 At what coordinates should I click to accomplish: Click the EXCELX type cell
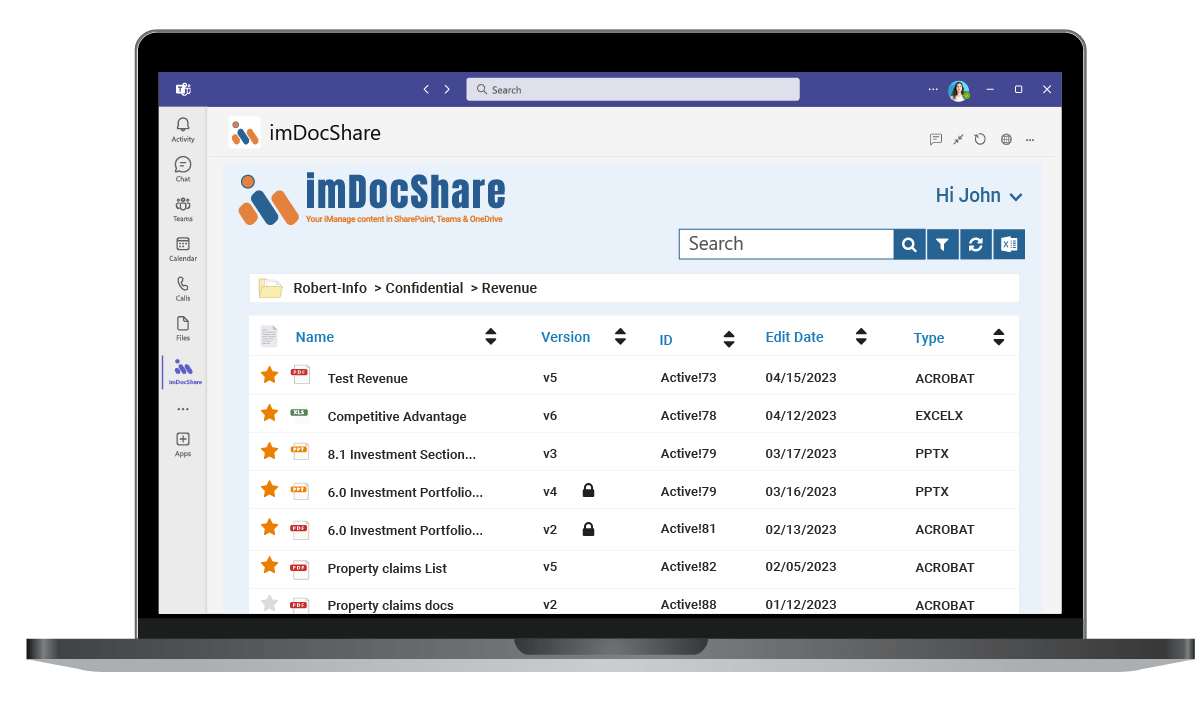pyautogui.click(x=939, y=416)
